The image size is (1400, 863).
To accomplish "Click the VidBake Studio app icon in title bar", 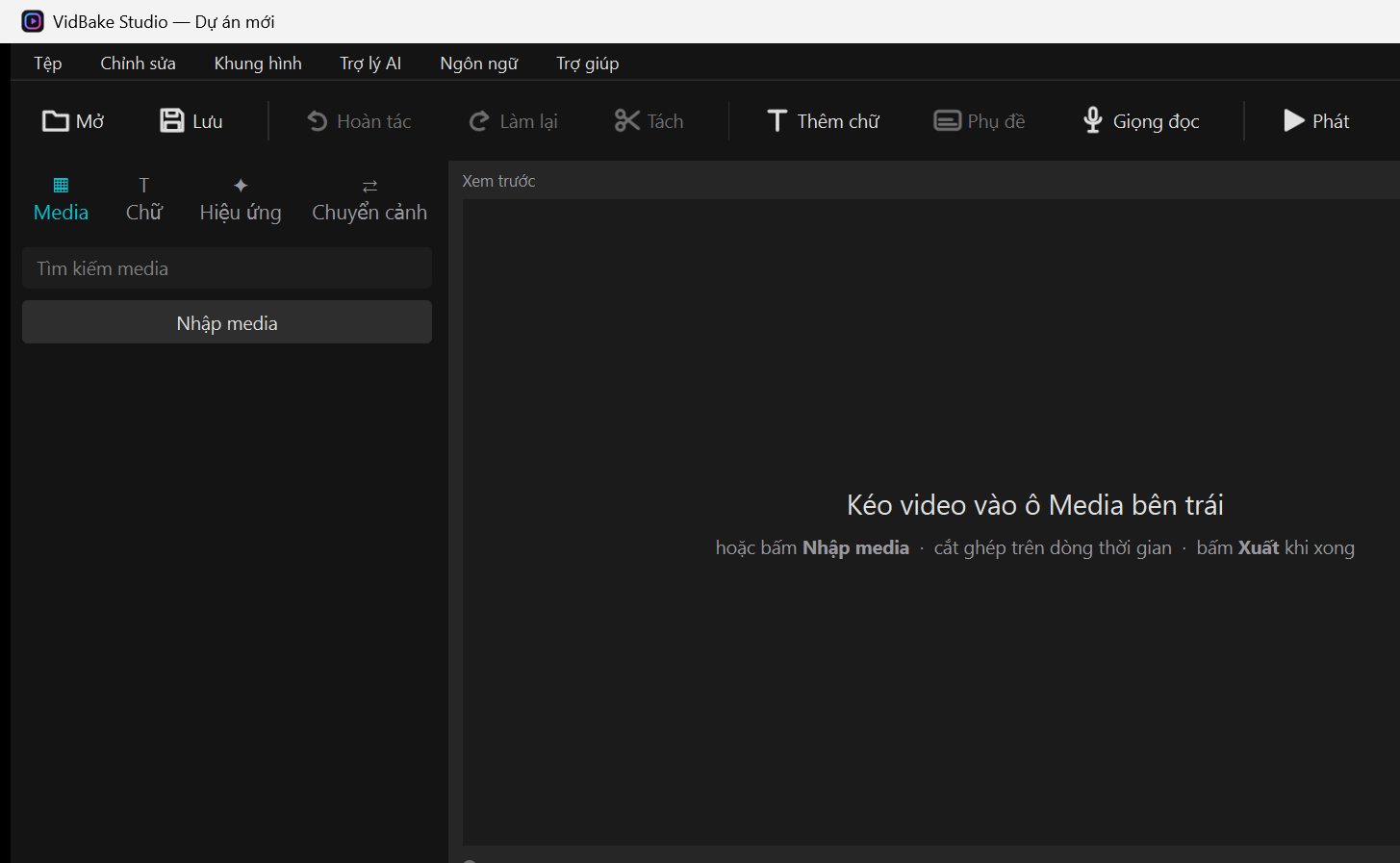I will click(33, 21).
